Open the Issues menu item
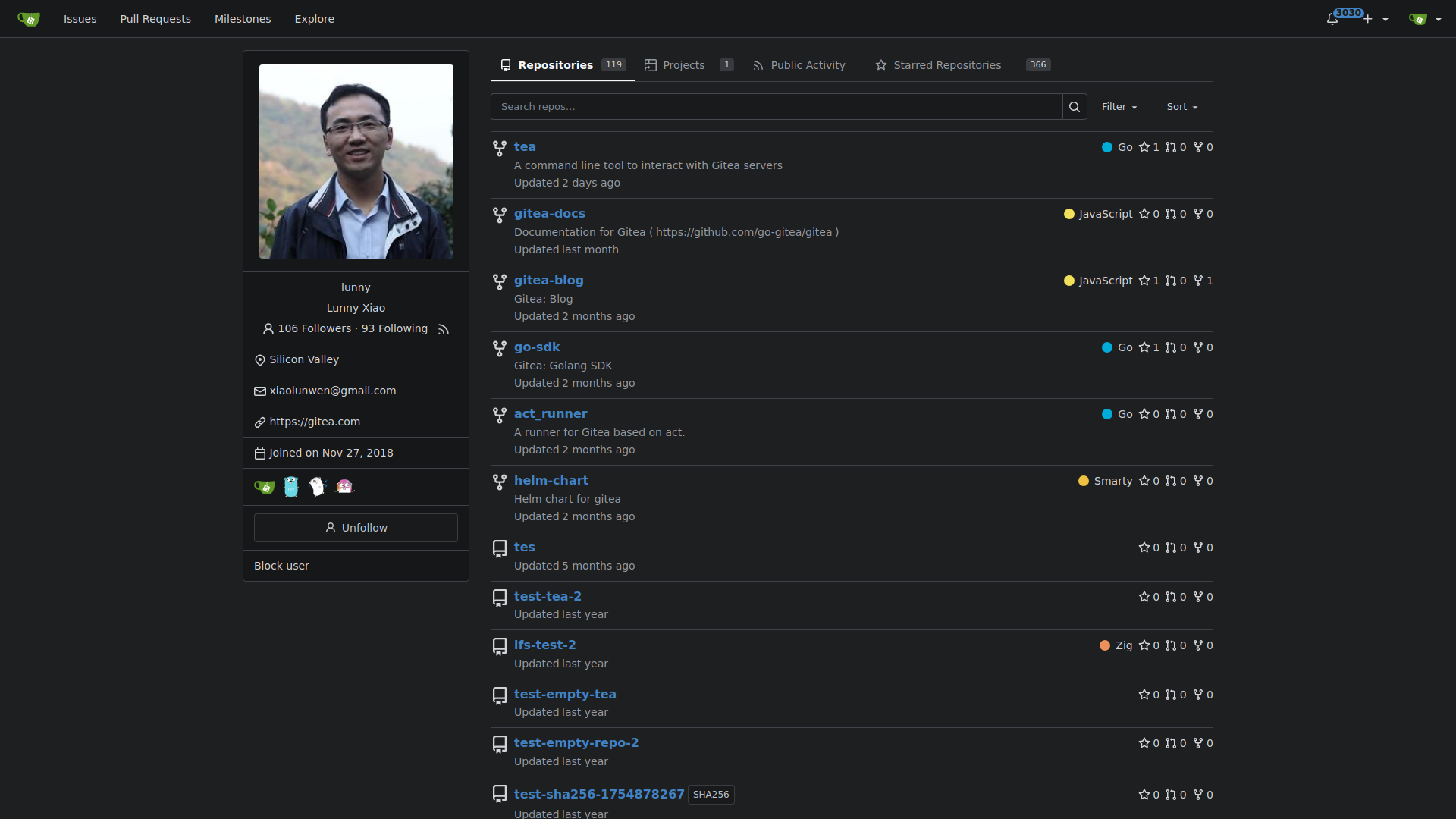Image resolution: width=1456 pixels, height=819 pixels. pos(80,19)
